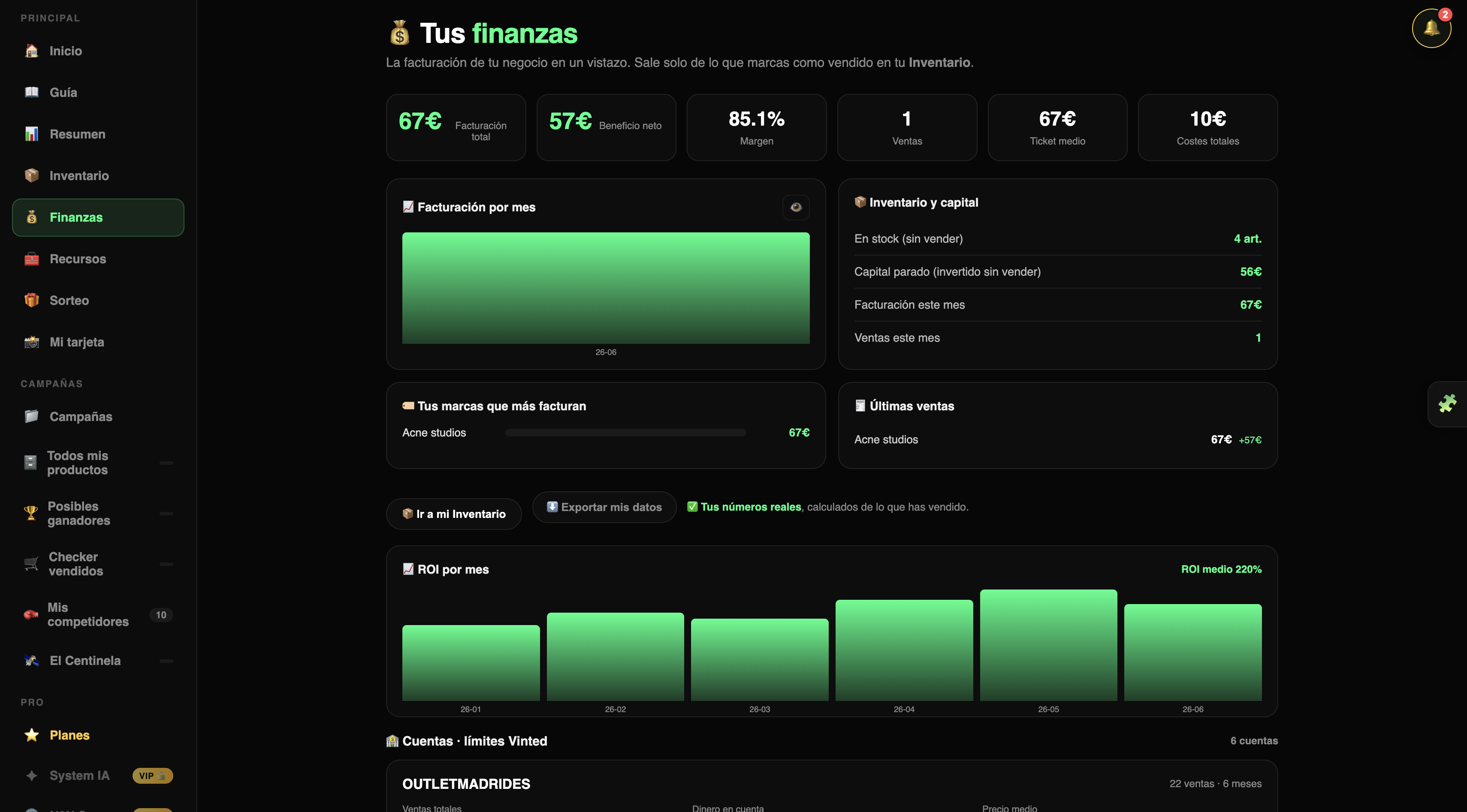Open Todos mis productos
The width and height of the screenshot is (1467, 812).
[98, 463]
